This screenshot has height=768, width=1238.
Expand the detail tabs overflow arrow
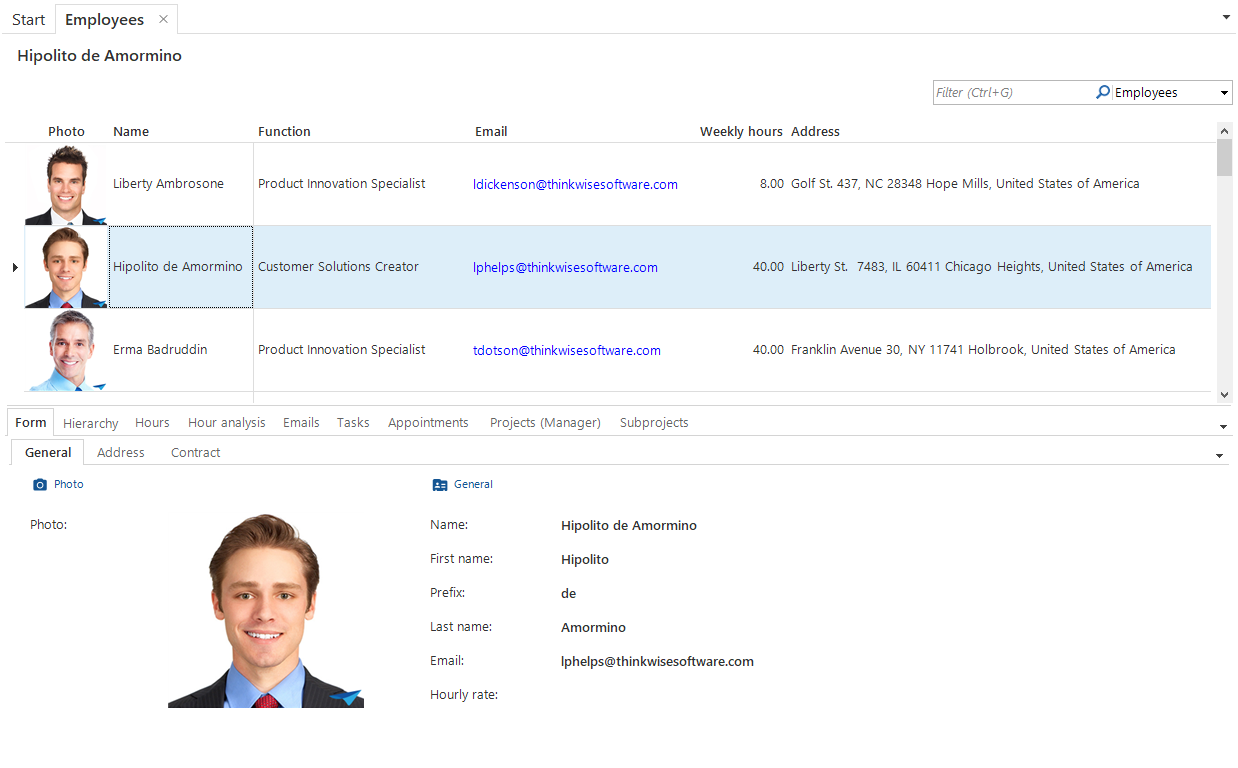pos(1225,426)
